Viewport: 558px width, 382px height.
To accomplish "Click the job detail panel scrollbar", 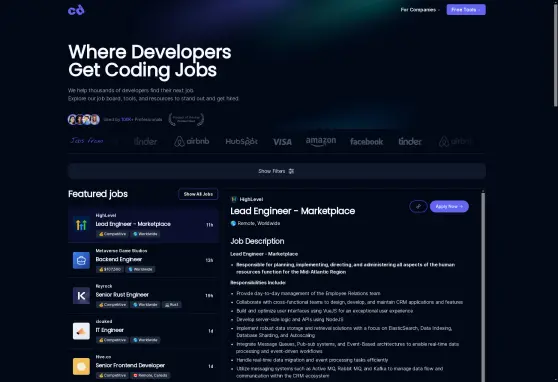I will coord(483,287).
